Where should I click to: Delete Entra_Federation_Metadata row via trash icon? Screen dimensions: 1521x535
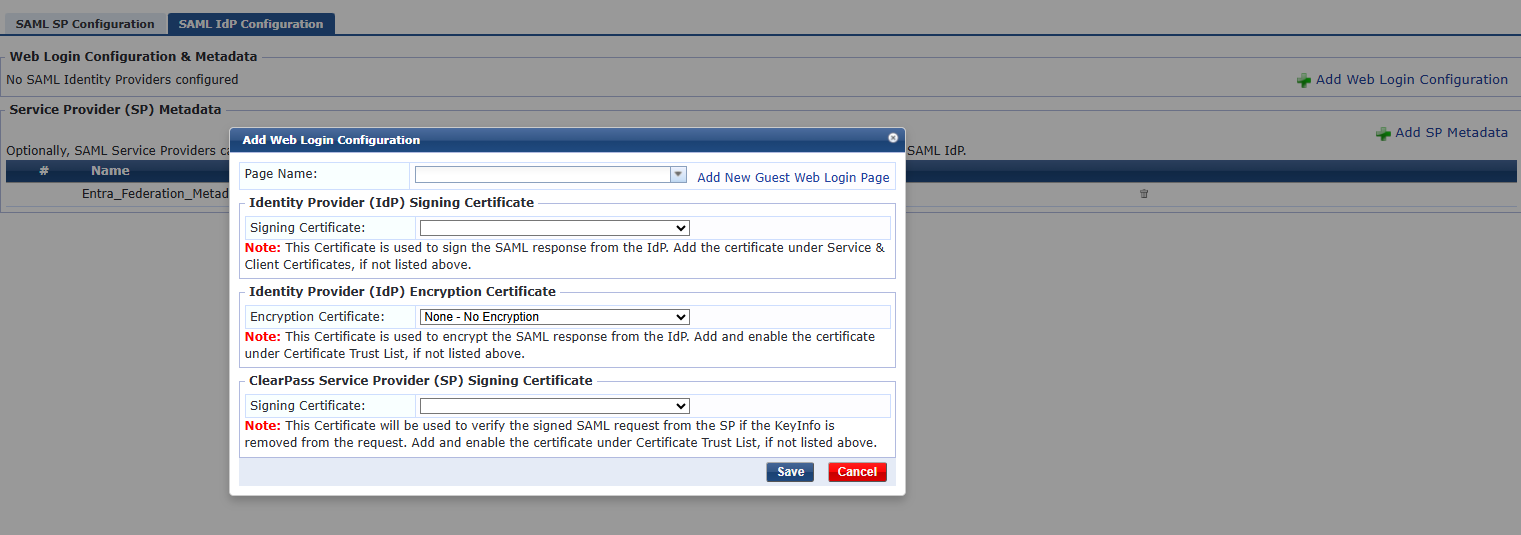[1144, 194]
